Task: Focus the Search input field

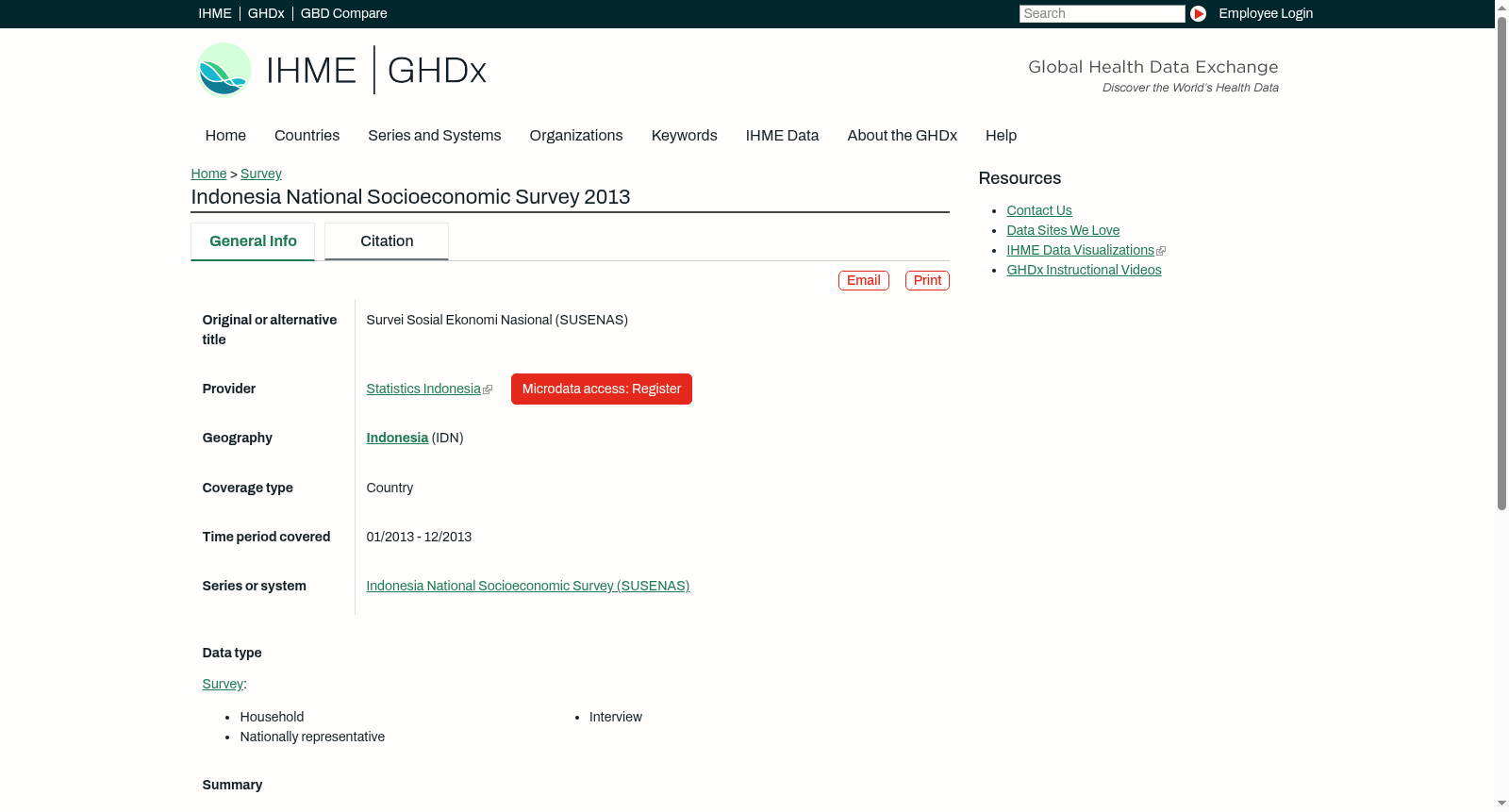Action: point(1102,13)
